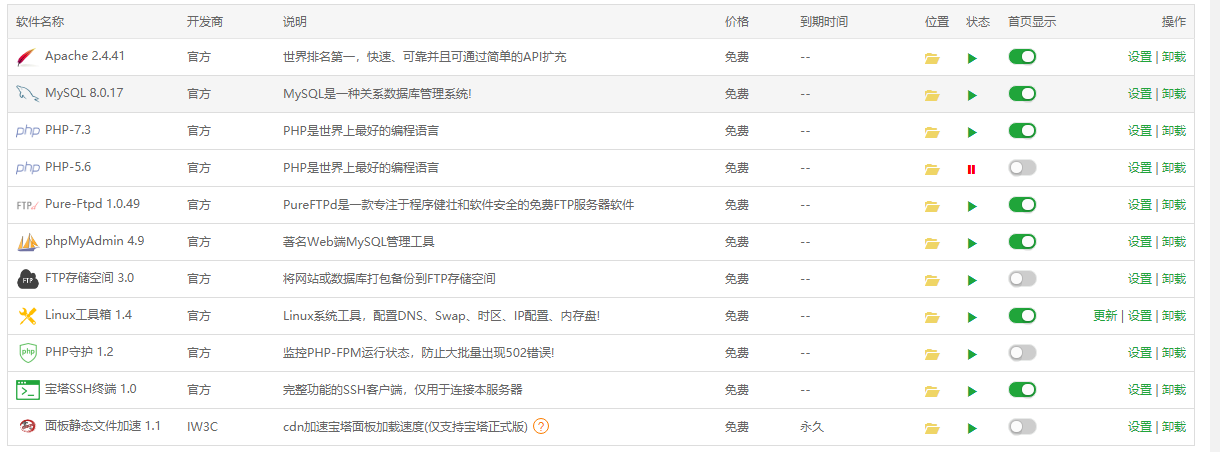Click the IW3C developer cell
Viewport: 1220px width, 452px height.
click(202, 427)
